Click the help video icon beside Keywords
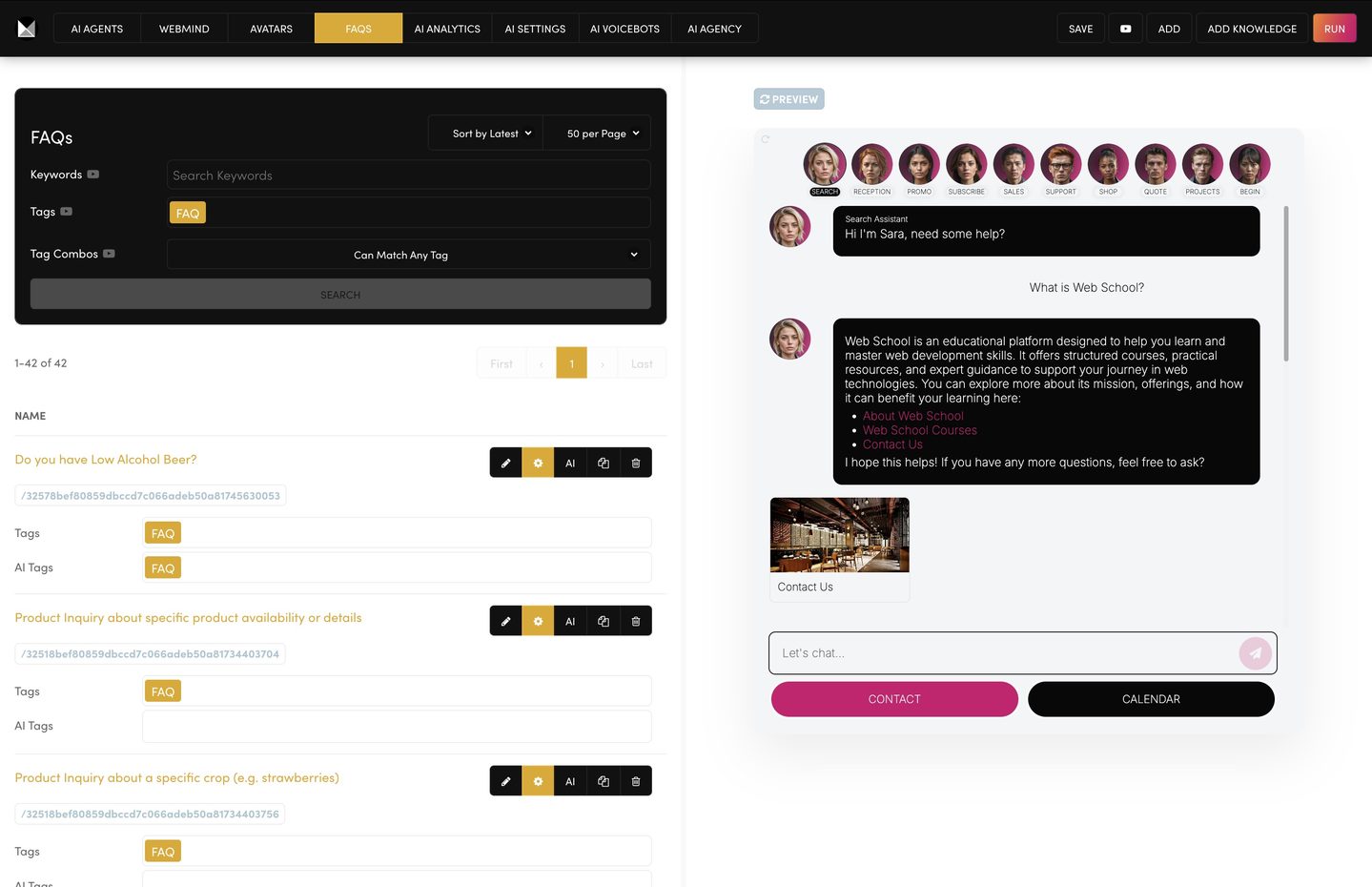The width and height of the screenshot is (1372, 887). [93, 175]
